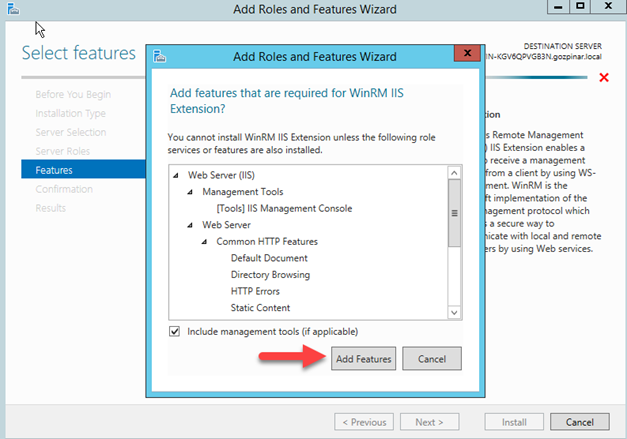Select [Tools] IIS Management Console row
This screenshot has width=627, height=439.
(x=284, y=208)
